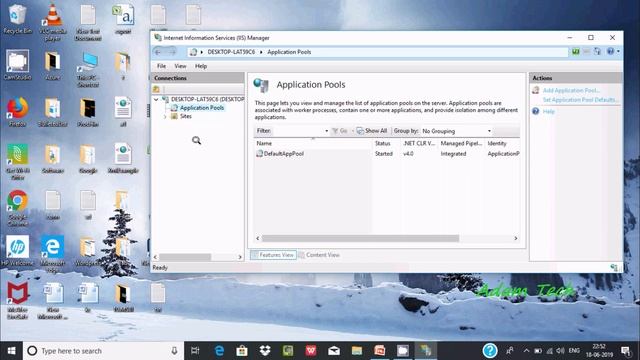Open the HP Welcome desktop icon

pyautogui.click(x=17, y=251)
